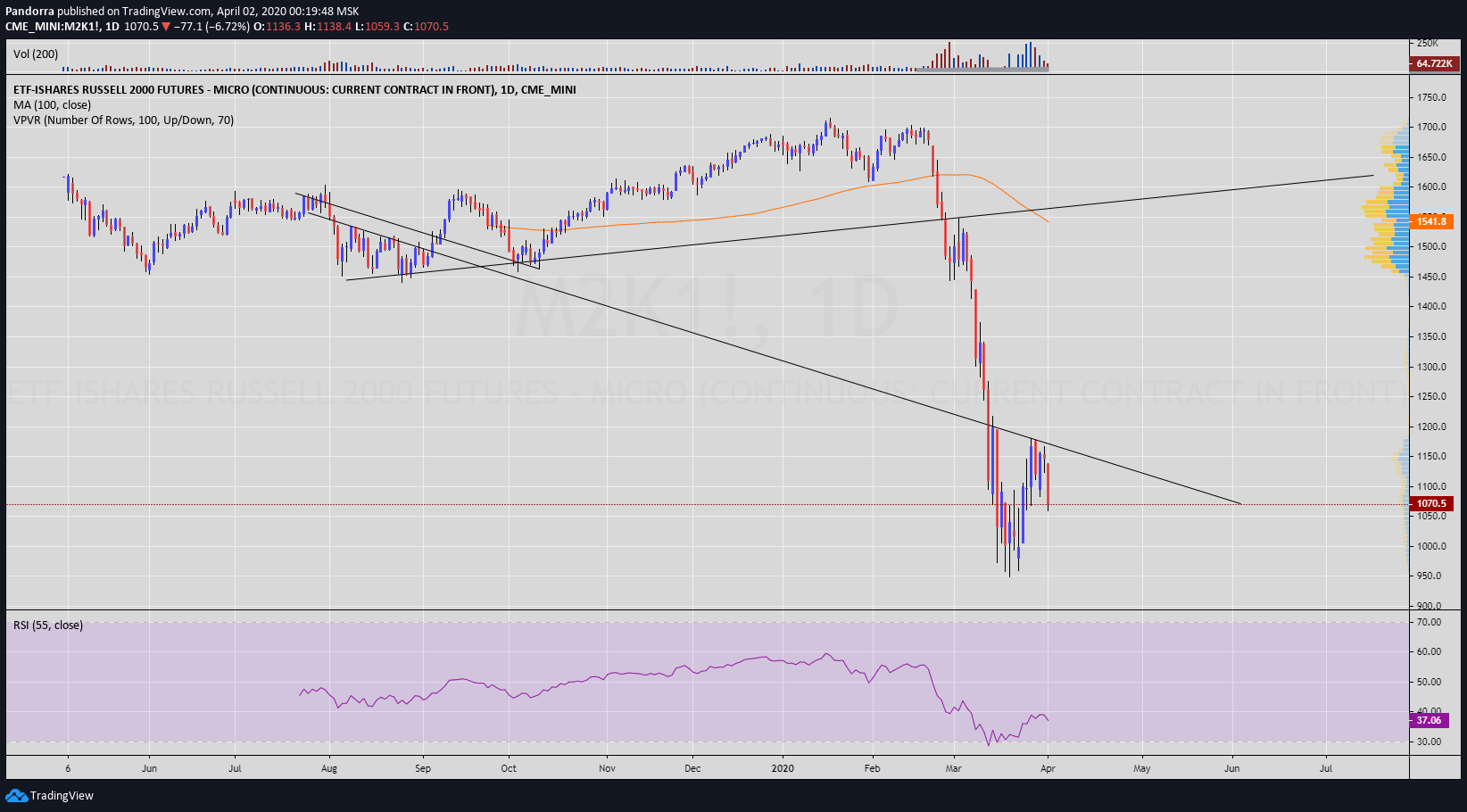The width and height of the screenshot is (1467, 812).
Task: Click the 60.00 RSI axis label
Action: 1429,652
